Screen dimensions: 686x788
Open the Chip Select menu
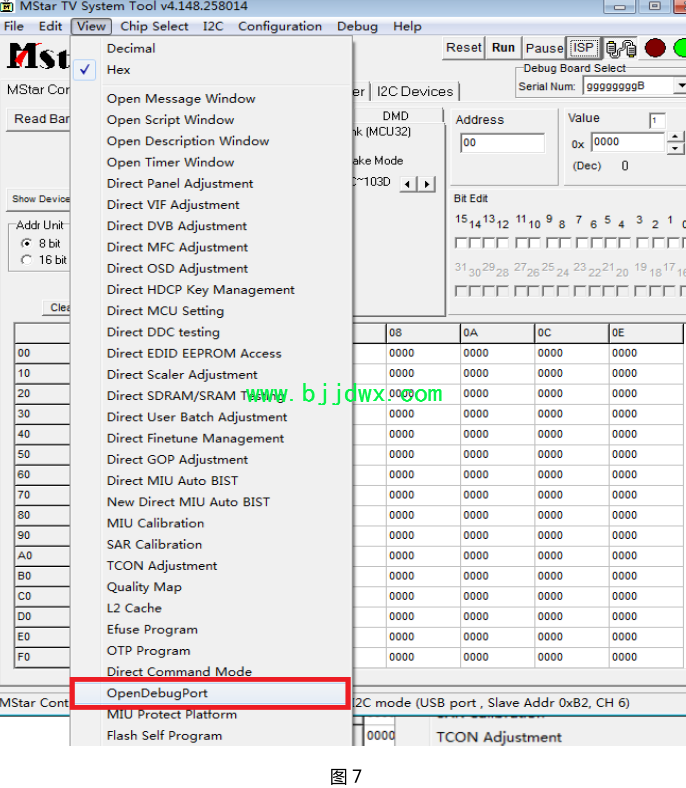pyautogui.click(x=154, y=26)
